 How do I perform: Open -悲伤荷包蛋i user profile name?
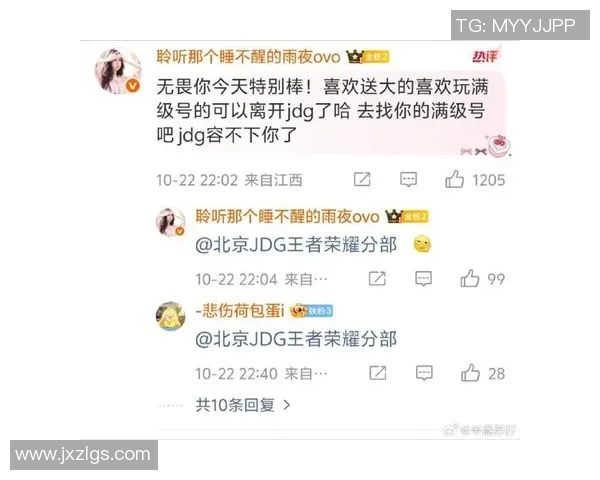[x=240, y=310]
